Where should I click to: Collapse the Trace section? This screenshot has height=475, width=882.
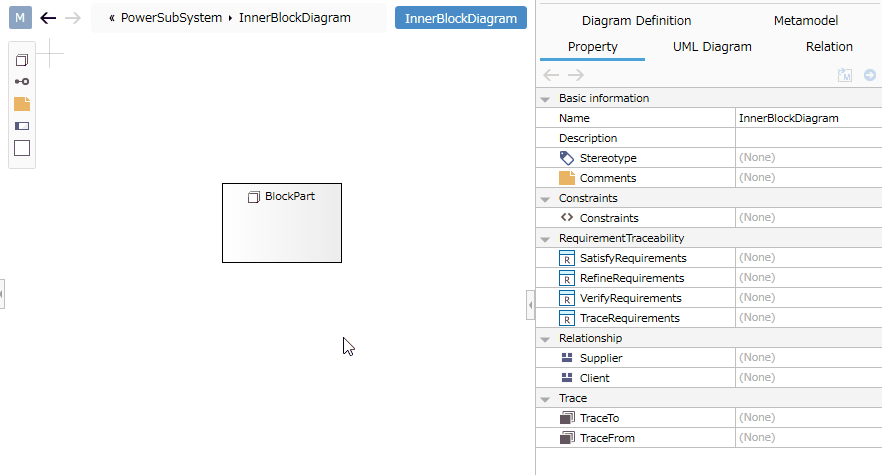[545, 399]
